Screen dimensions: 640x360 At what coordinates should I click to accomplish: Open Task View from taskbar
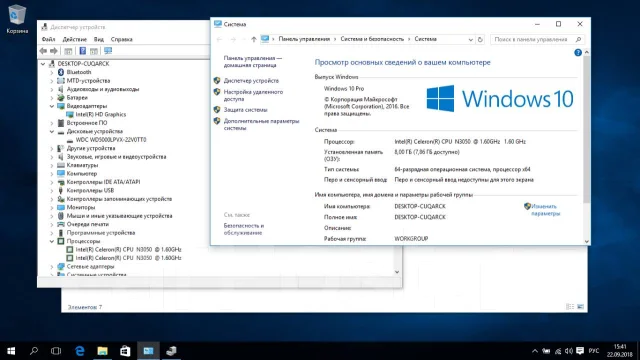coord(56,351)
